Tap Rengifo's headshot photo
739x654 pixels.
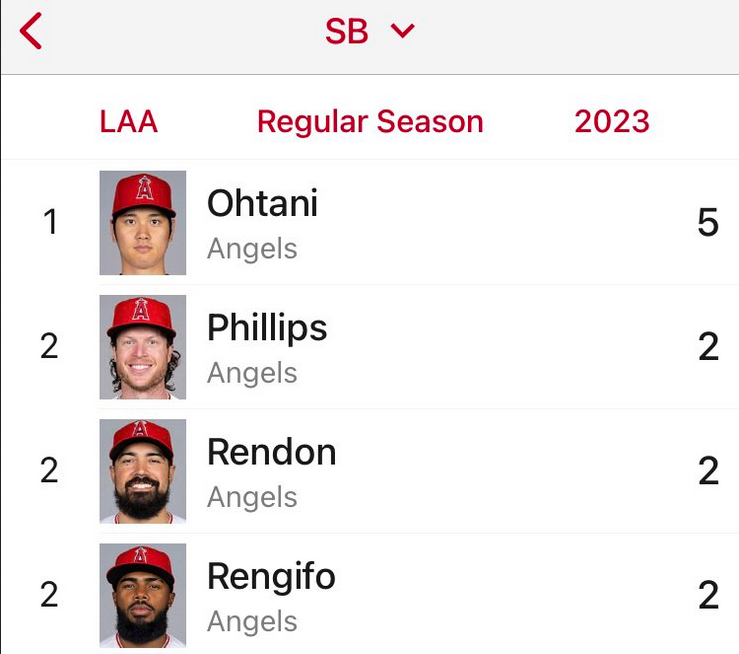[x=143, y=596]
